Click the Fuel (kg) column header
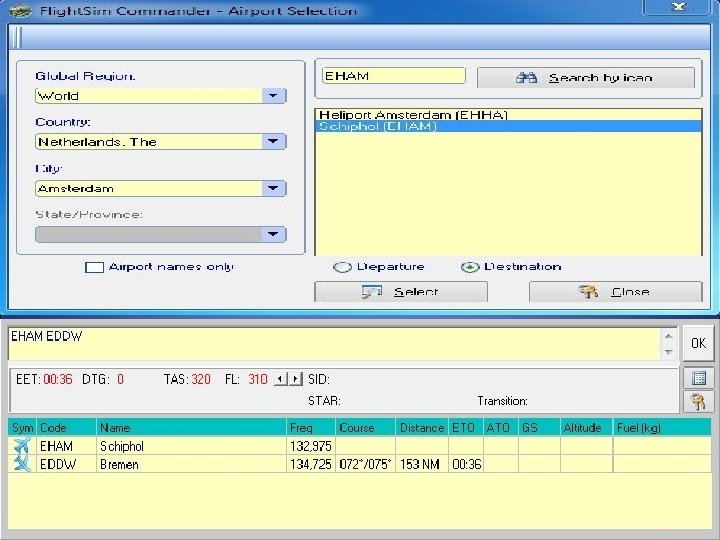 tap(662, 428)
